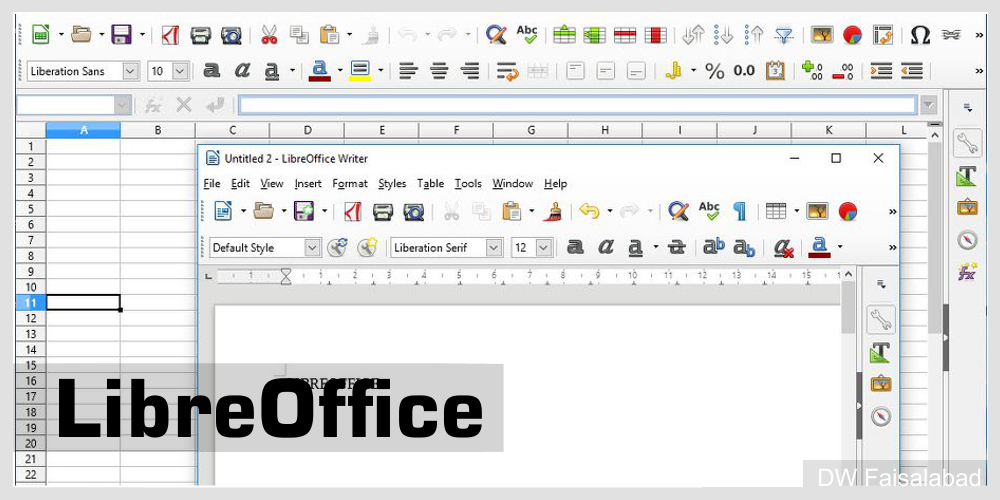1000x500 pixels.
Task: Click AutoFilter funnel icon in Calc toolbar
Action: pyautogui.click(x=783, y=34)
